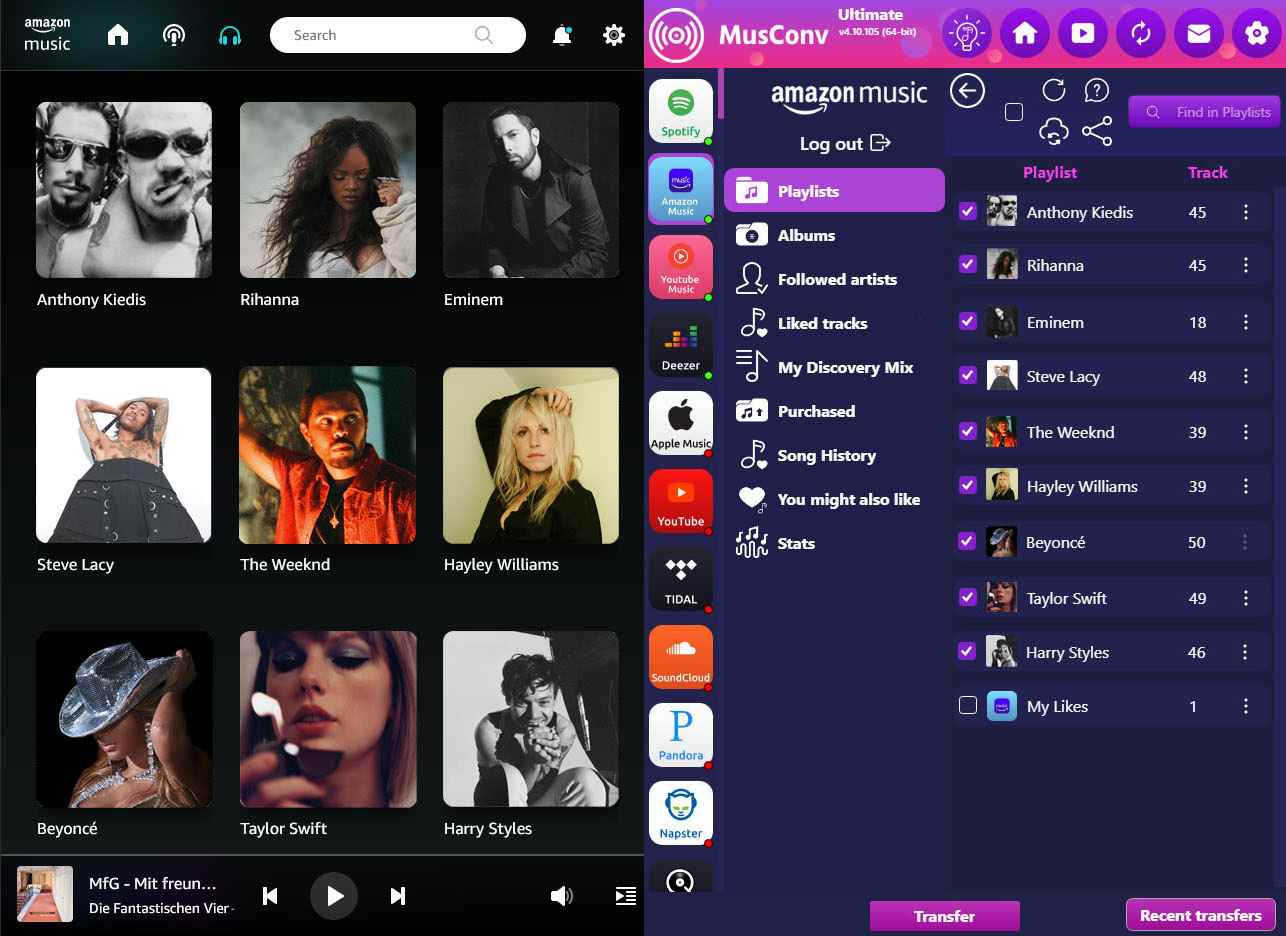The width and height of the screenshot is (1286, 936).
Task: Open options menu for My Likes row
Action: [x=1246, y=706]
